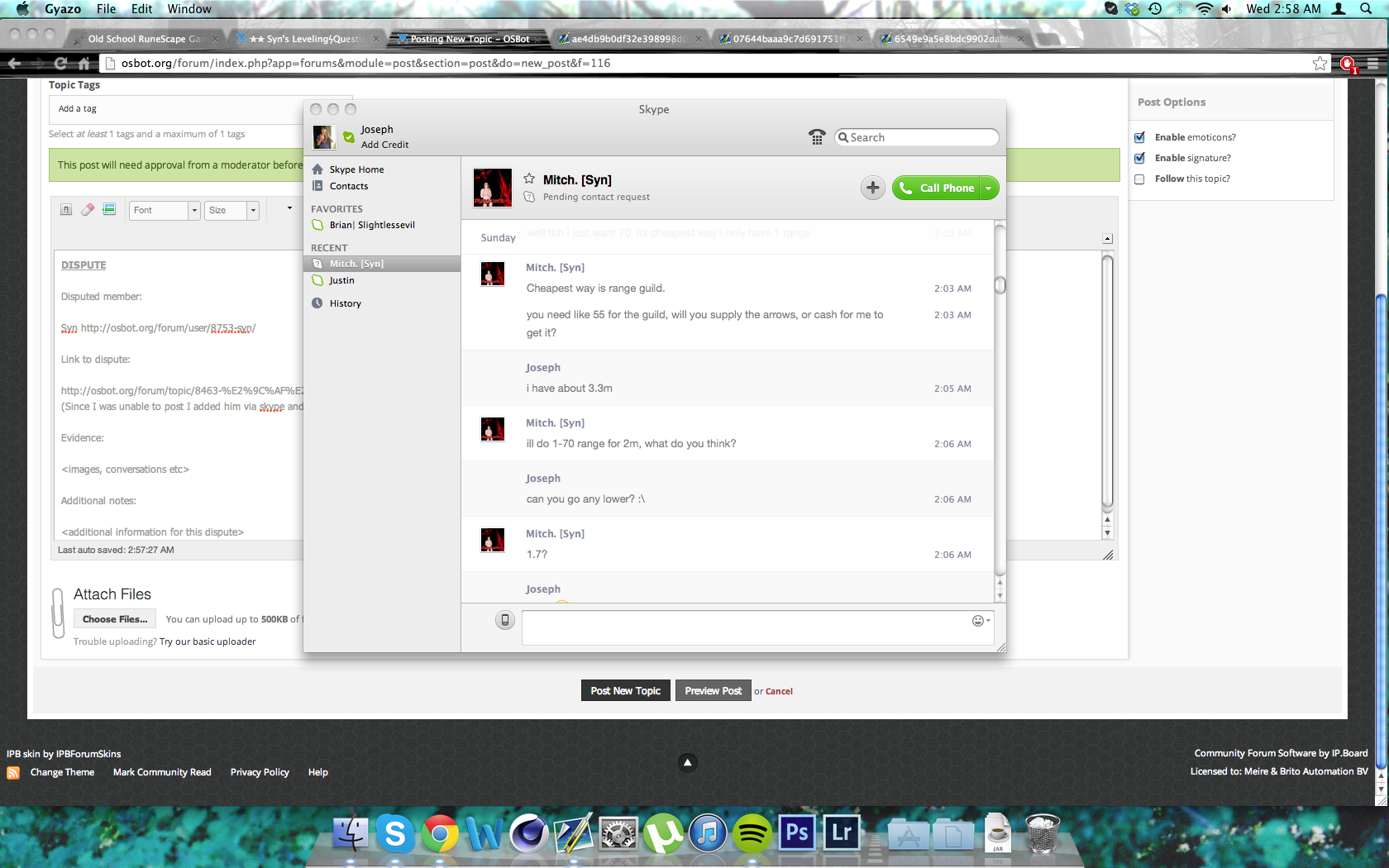The width and height of the screenshot is (1389, 868).
Task: Open Spotlight search in the menu bar
Action: coord(1366,9)
